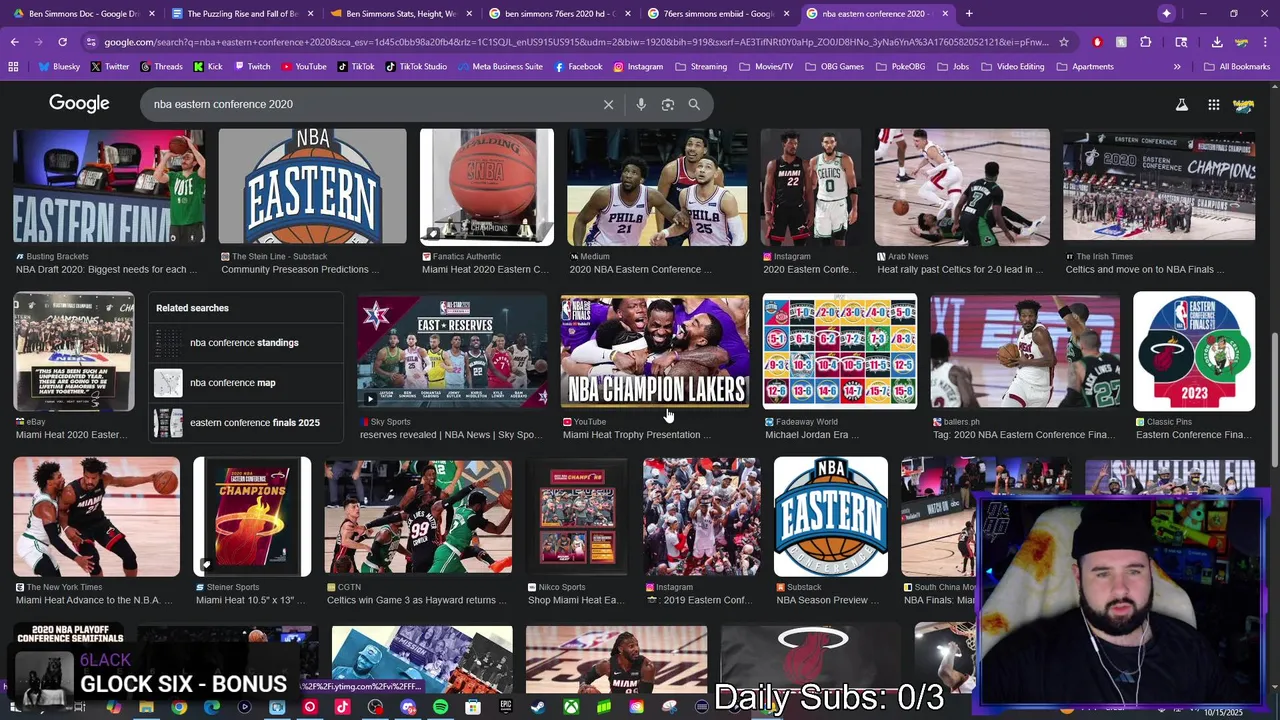This screenshot has width=1280, height=720.
Task: Open the Google apps grid
Action: point(1213,104)
